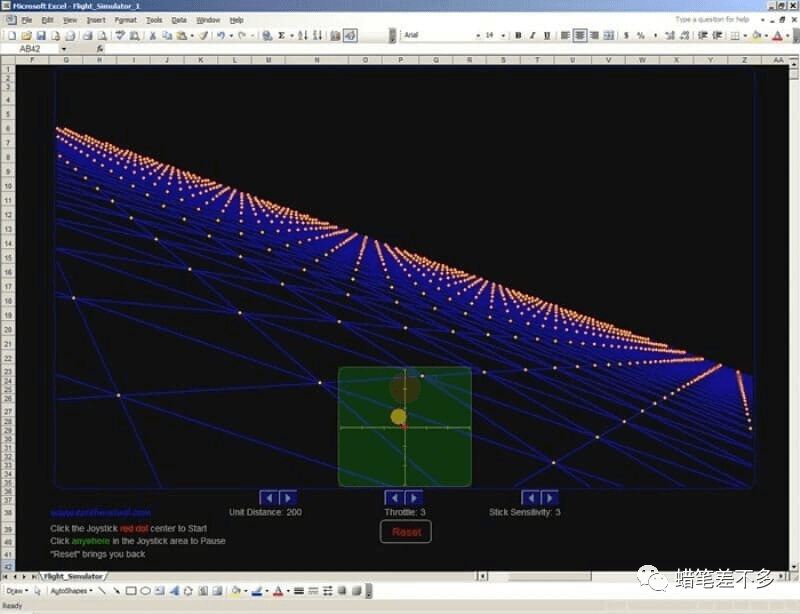This screenshot has height=614, width=800.
Task: Run spelling check from the toolbar
Action: [x=120, y=35]
